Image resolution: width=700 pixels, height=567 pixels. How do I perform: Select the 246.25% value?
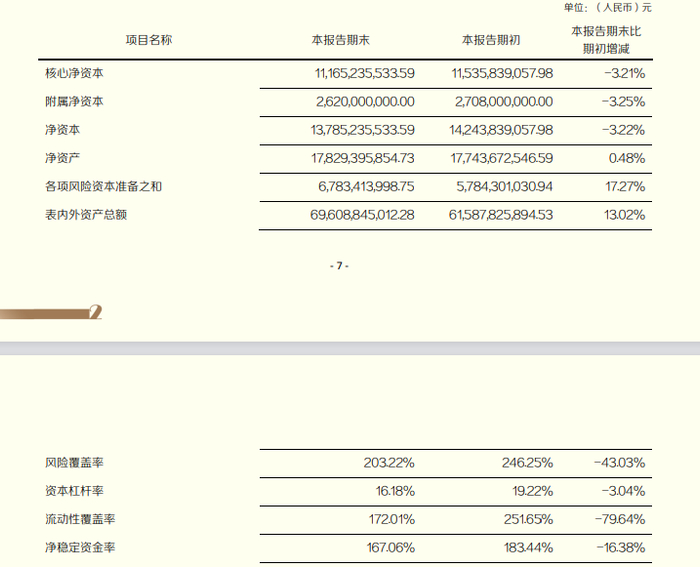click(527, 463)
